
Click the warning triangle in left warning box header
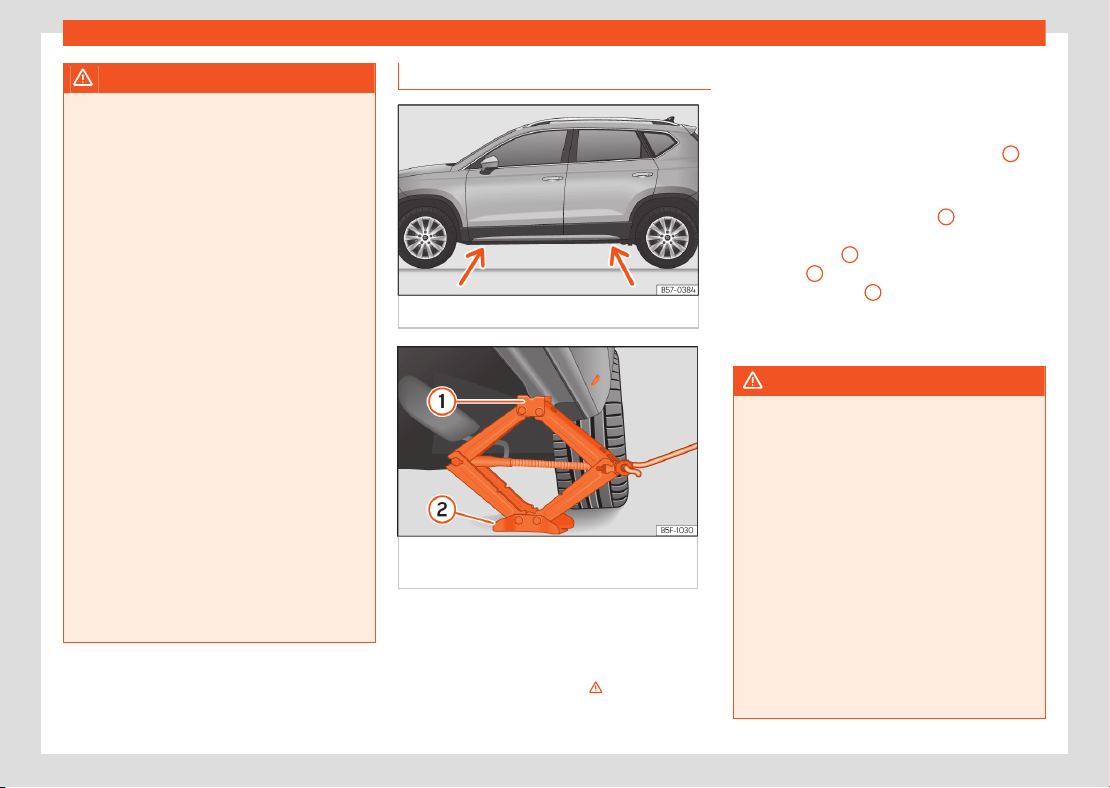83,77
